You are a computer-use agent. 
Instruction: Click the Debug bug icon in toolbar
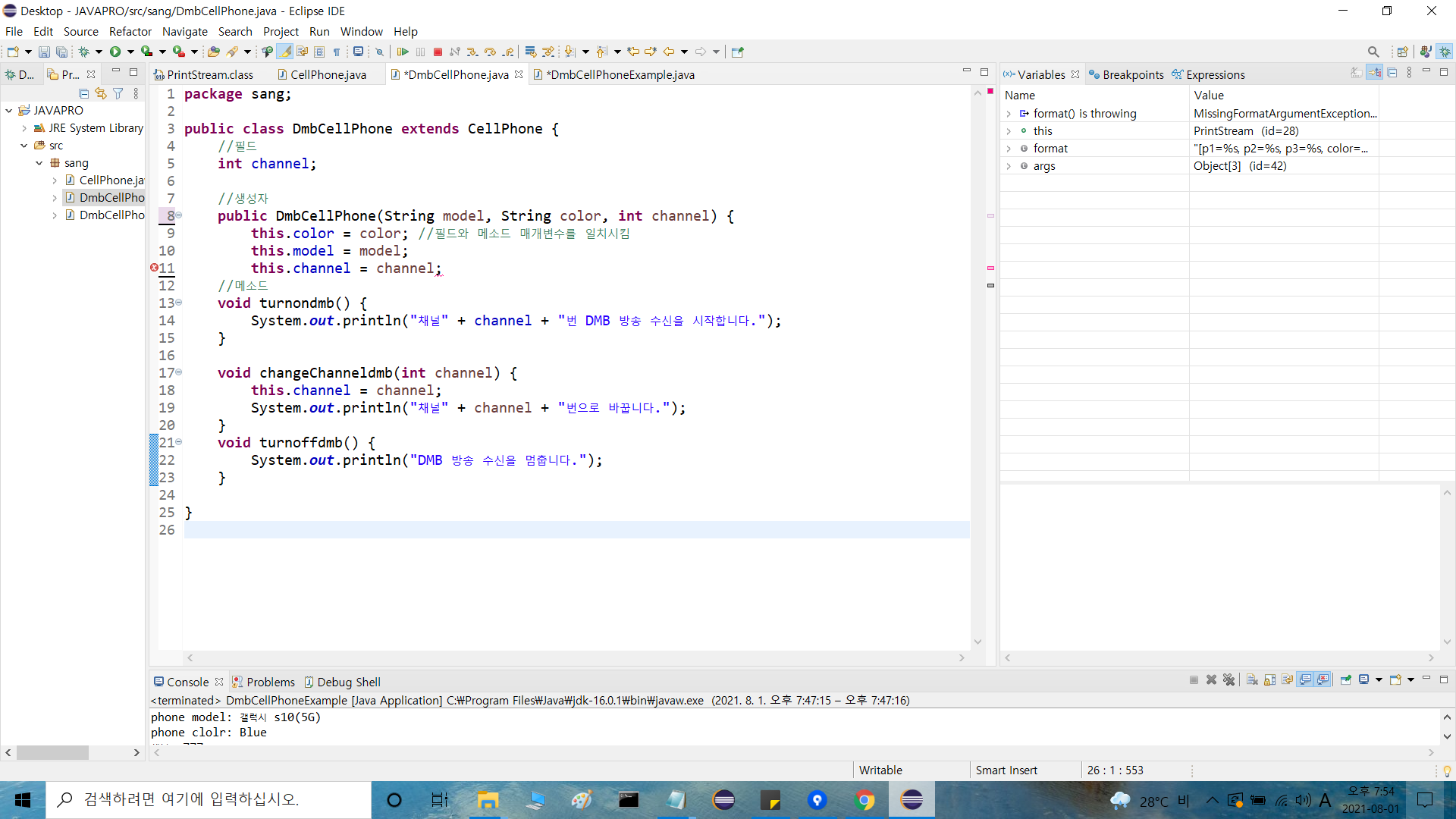[x=84, y=52]
